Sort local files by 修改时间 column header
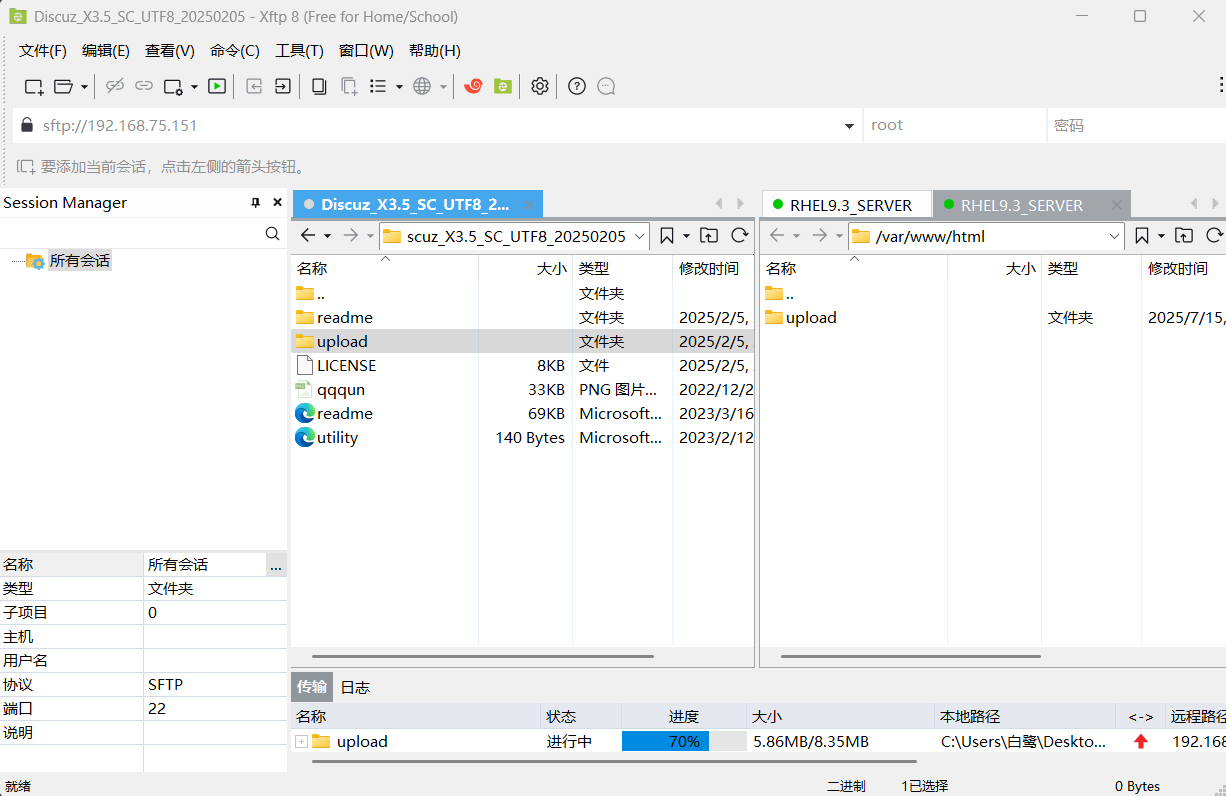This screenshot has width=1226, height=796. [x=713, y=268]
